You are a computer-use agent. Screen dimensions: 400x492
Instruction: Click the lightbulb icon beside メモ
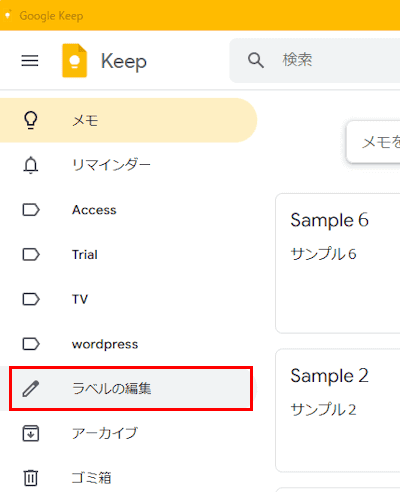click(31, 120)
